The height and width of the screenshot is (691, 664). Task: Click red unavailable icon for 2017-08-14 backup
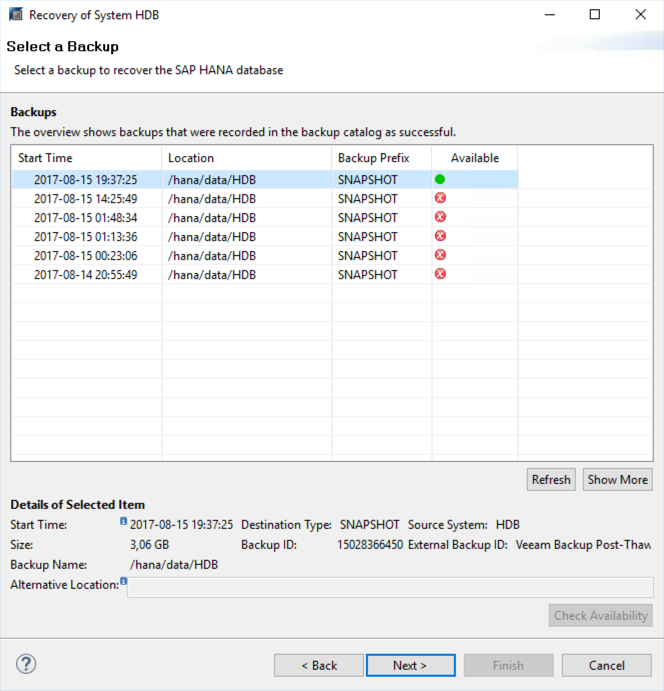(440, 274)
